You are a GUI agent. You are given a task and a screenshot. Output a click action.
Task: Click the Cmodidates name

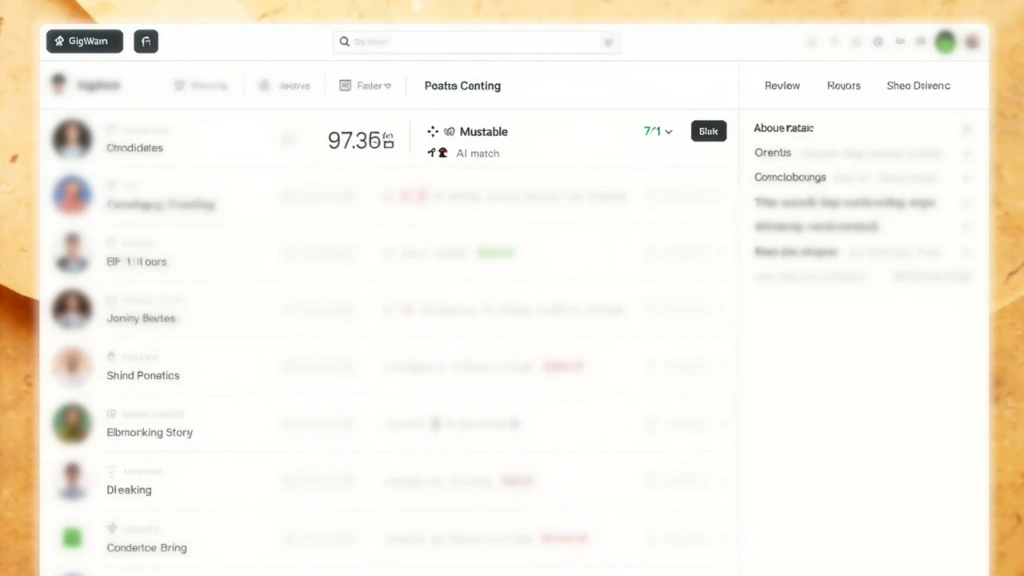[x=135, y=148]
